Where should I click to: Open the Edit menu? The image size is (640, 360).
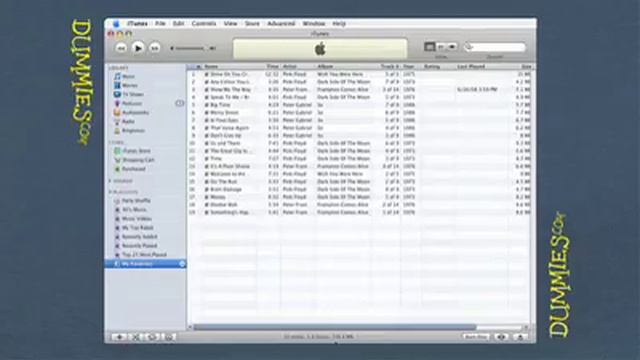178,24
